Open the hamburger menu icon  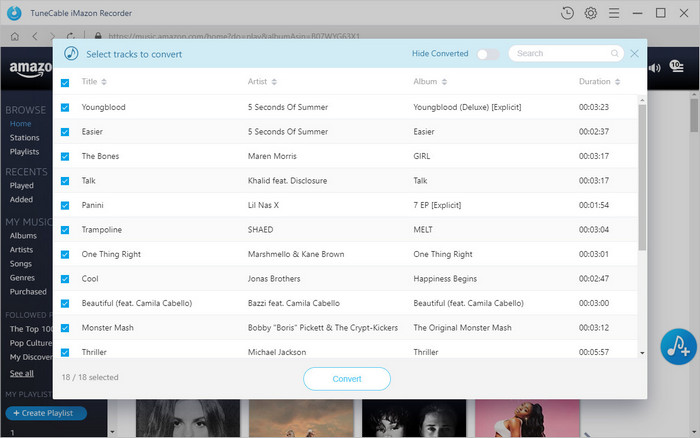pyautogui.click(x=614, y=13)
